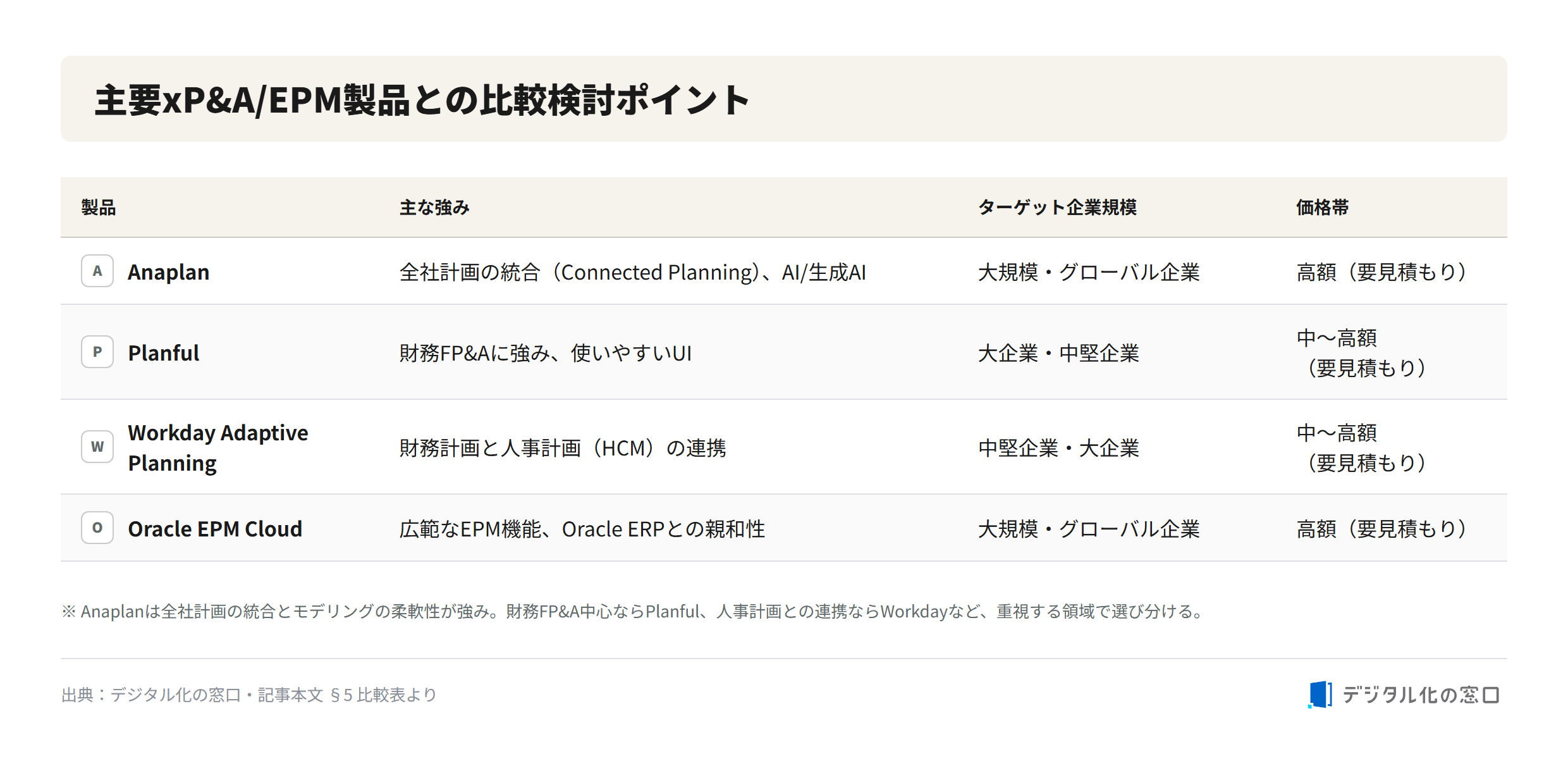Click the Anaplan 'A' badge icon

pos(97,271)
